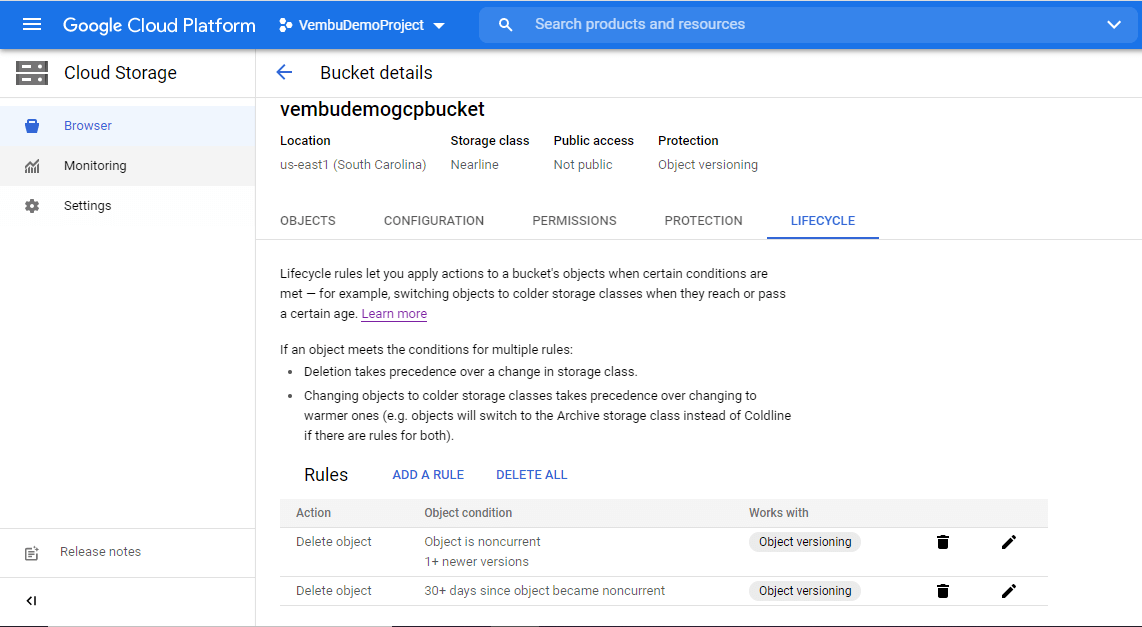Click the Cloud Storage sidebar title
Viewport: 1142px width, 627px height.
click(120, 73)
